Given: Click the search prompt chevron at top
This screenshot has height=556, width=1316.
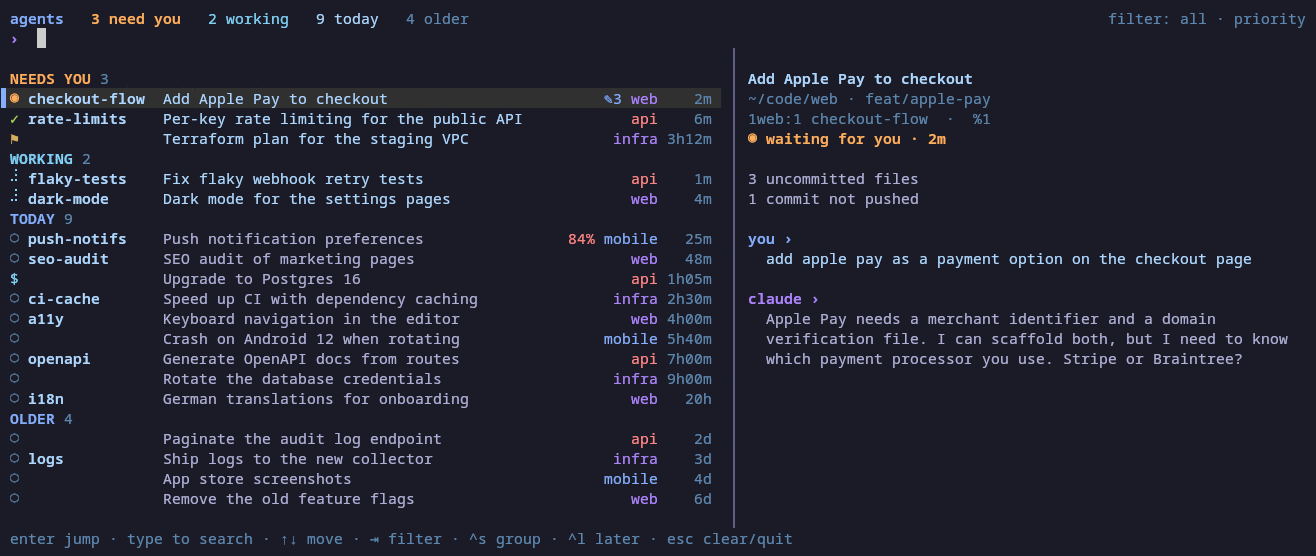Looking at the screenshot, I should 14,39.
